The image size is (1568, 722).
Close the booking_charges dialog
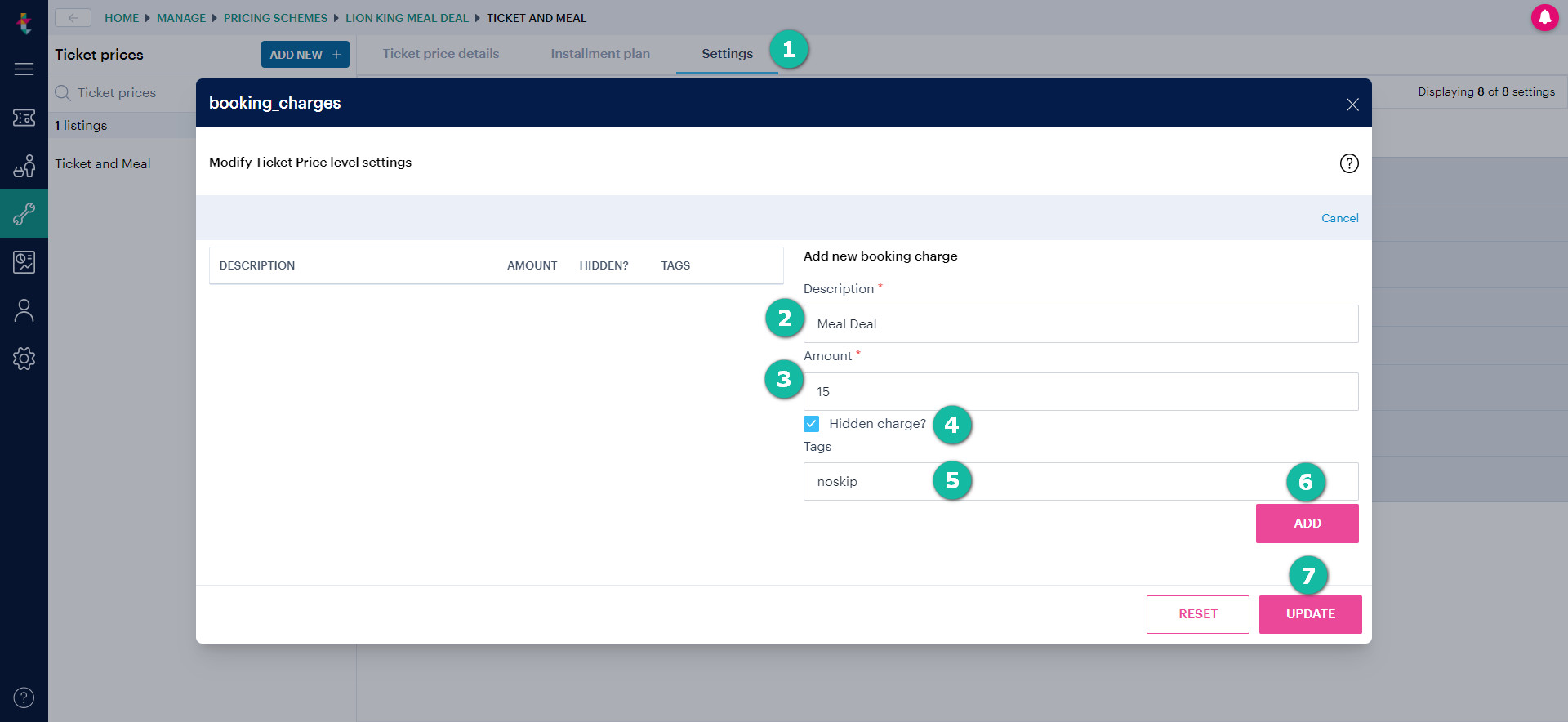click(x=1352, y=105)
